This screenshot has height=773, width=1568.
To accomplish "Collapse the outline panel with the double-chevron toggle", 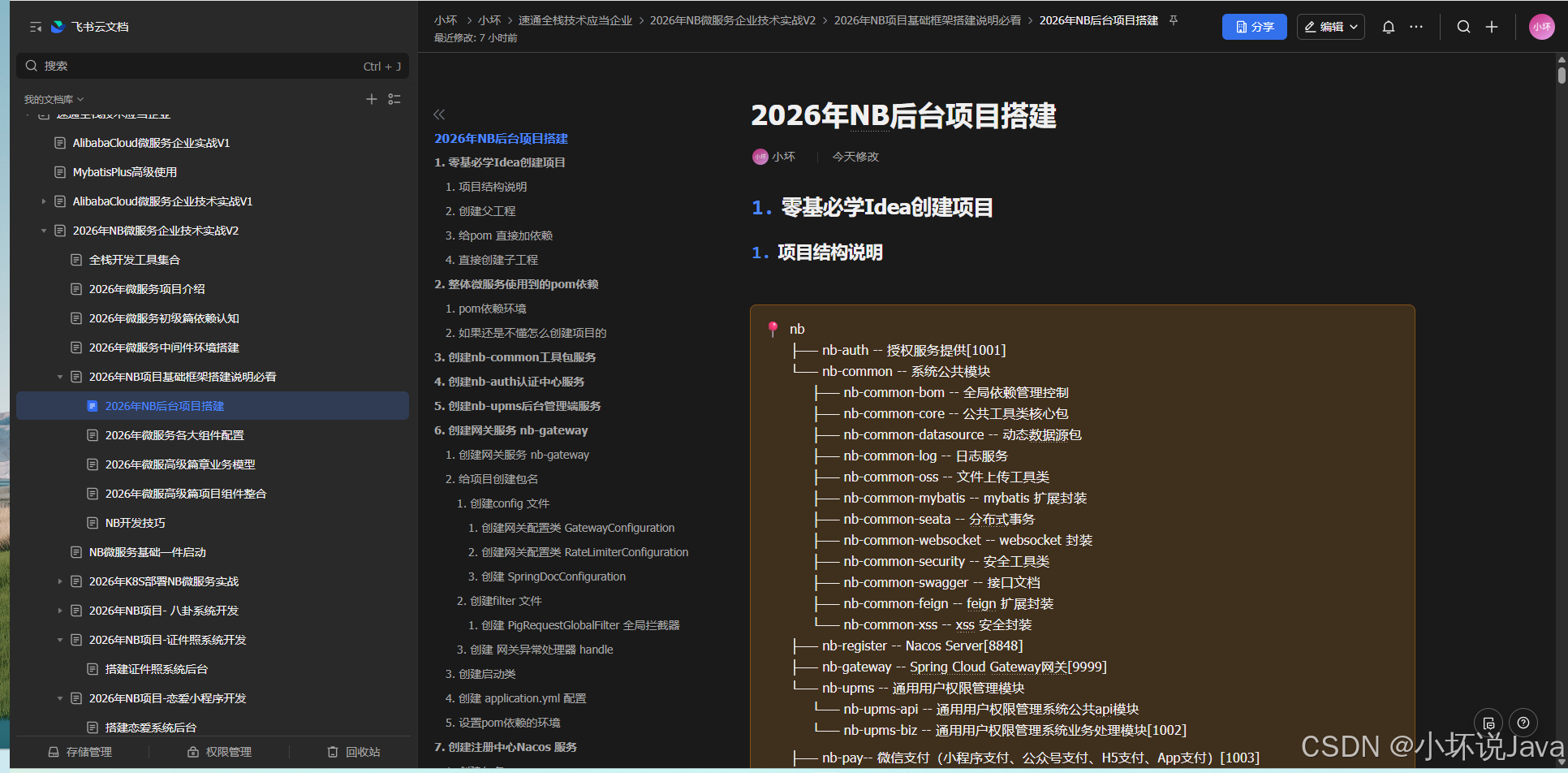I will (x=439, y=114).
